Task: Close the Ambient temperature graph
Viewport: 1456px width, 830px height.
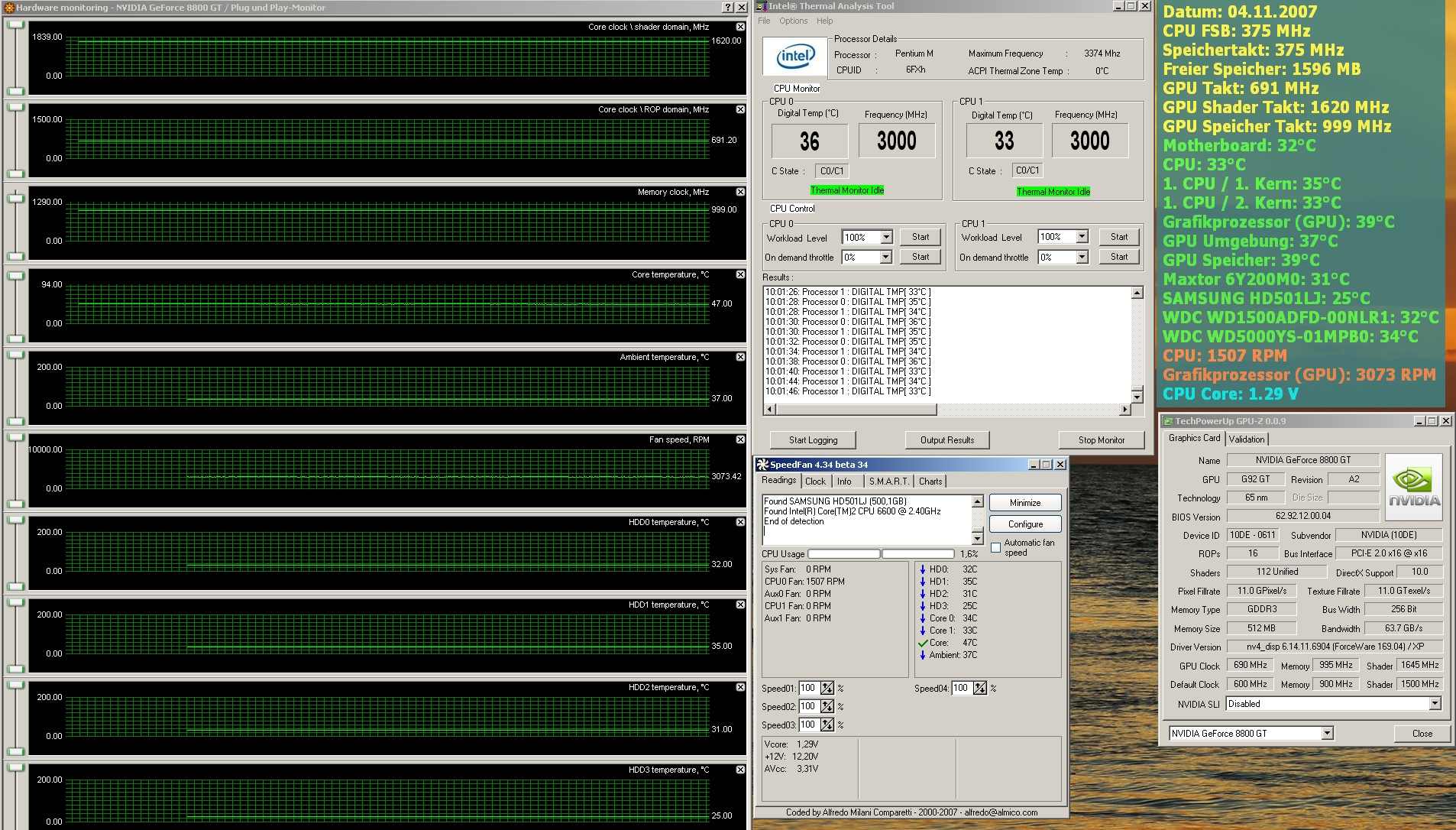Action: 740,357
